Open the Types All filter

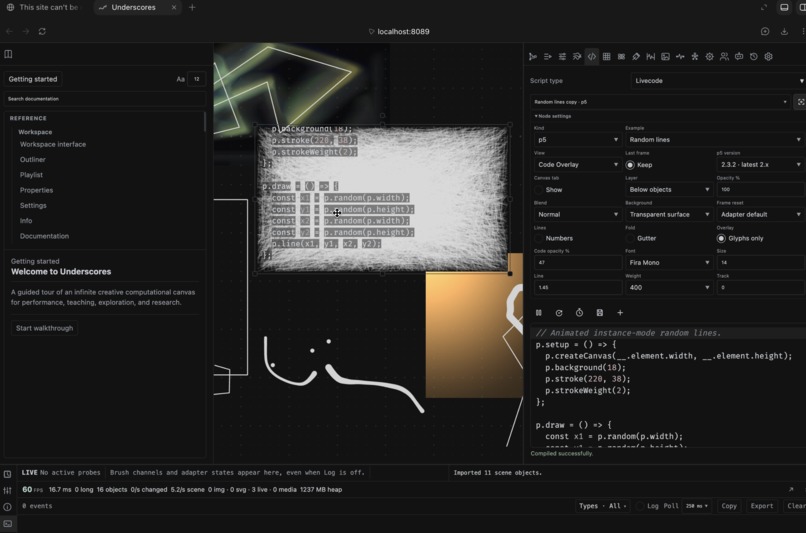(x=602, y=506)
